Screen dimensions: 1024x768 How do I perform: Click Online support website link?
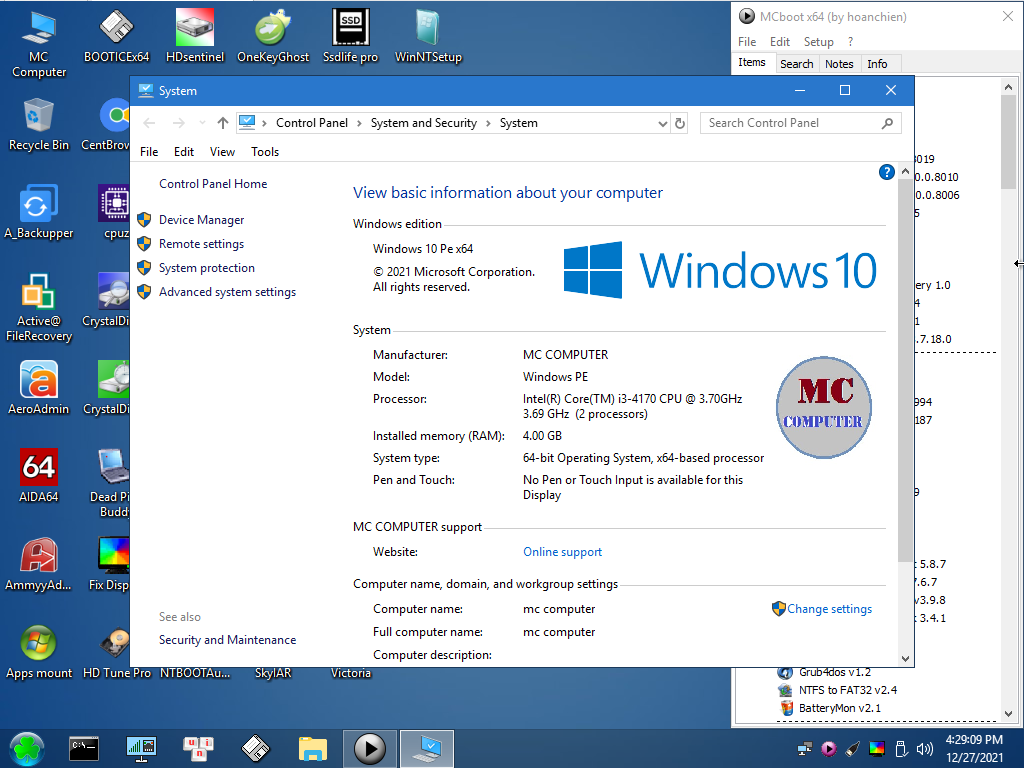point(562,552)
